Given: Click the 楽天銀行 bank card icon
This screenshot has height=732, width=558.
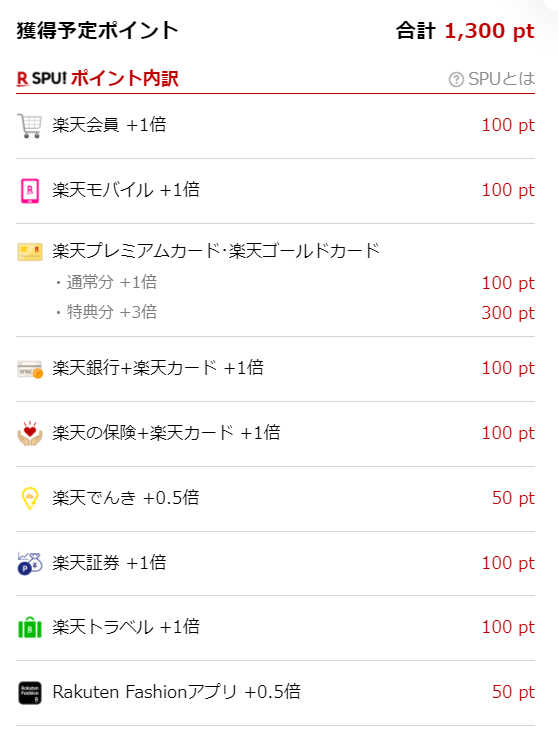Looking at the screenshot, I should [x=30, y=369].
